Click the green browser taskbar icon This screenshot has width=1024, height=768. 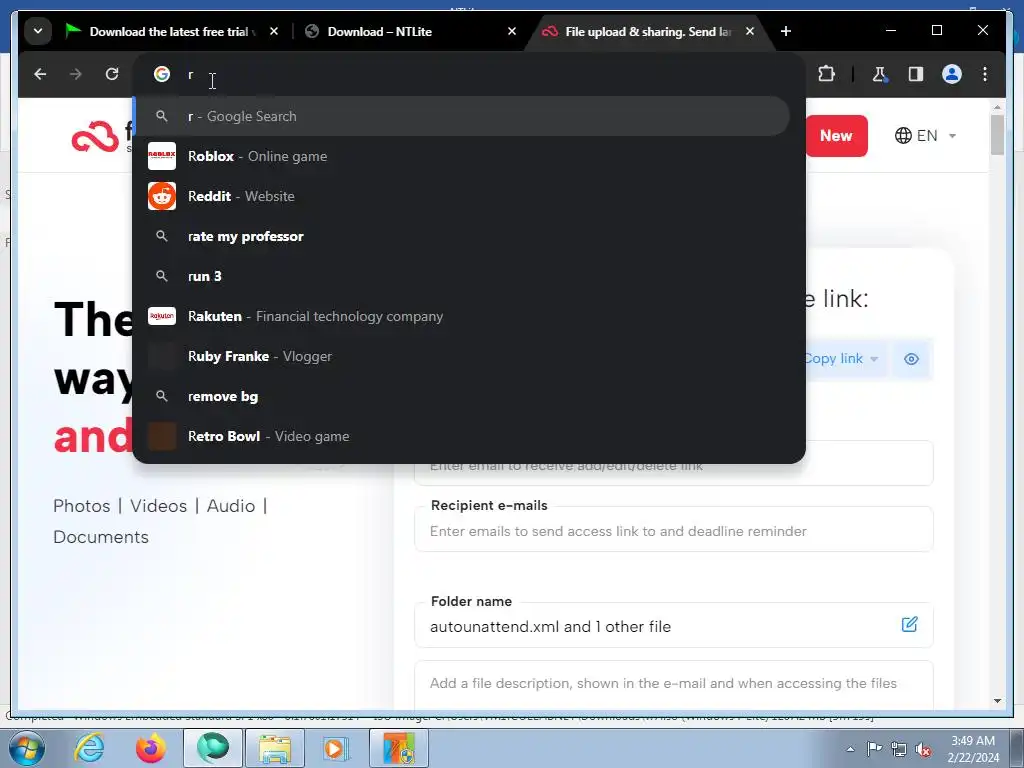[x=213, y=748]
